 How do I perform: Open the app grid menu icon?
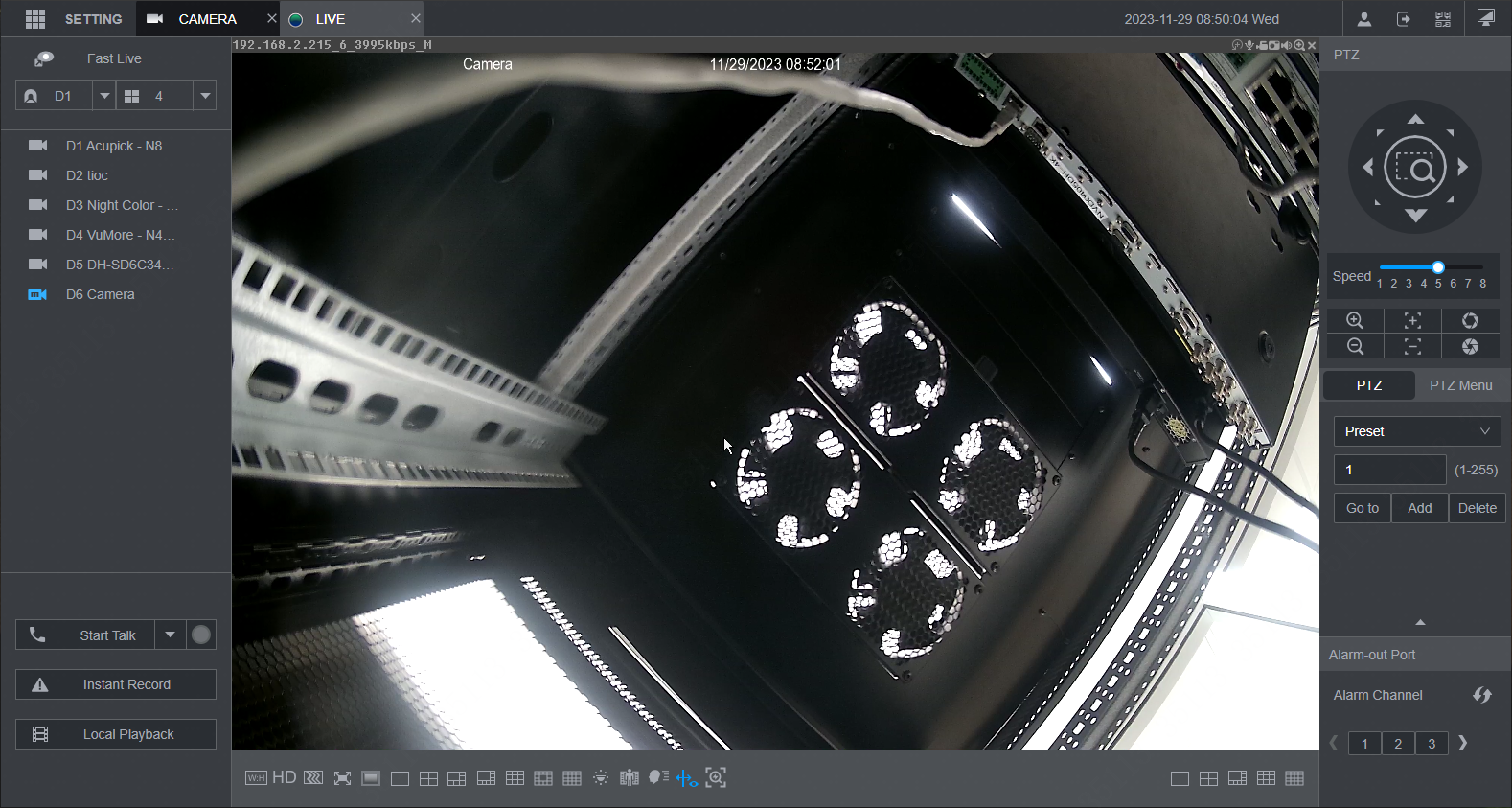[x=35, y=19]
